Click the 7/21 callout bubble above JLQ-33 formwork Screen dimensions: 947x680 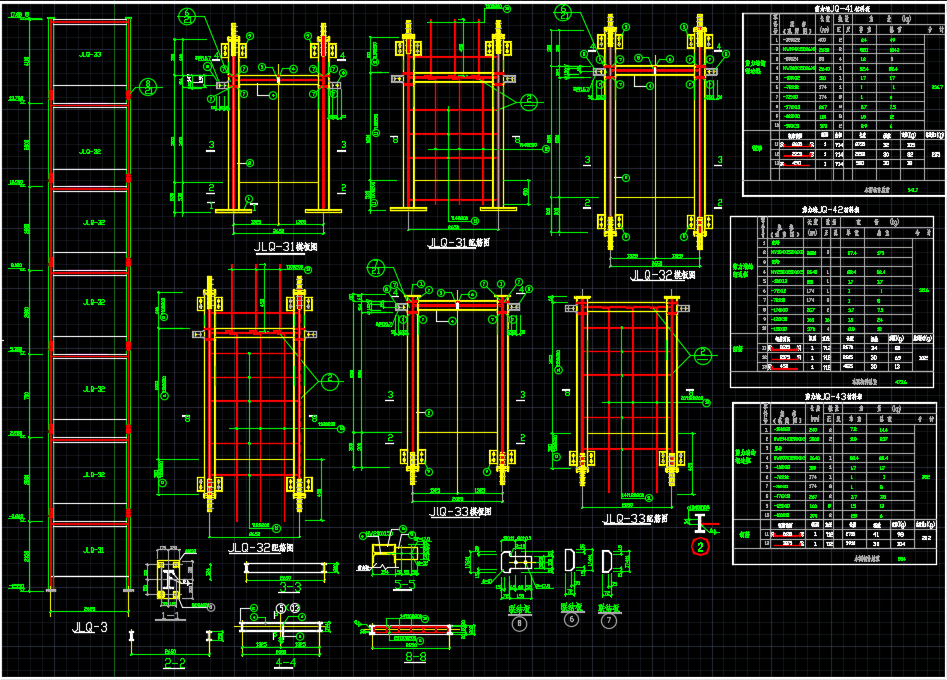point(376,268)
